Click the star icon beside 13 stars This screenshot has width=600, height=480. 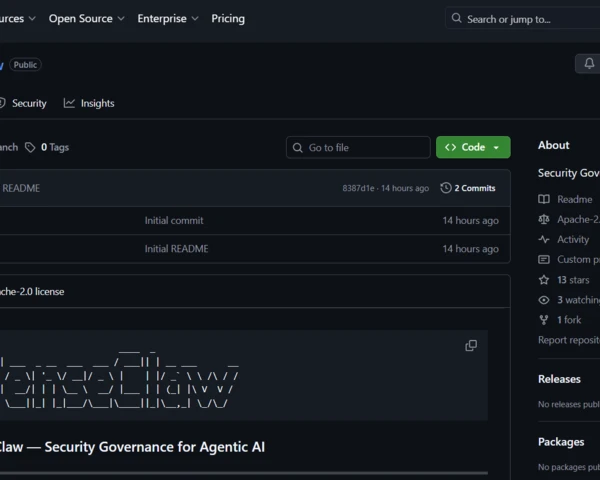click(x=544, y=280)
